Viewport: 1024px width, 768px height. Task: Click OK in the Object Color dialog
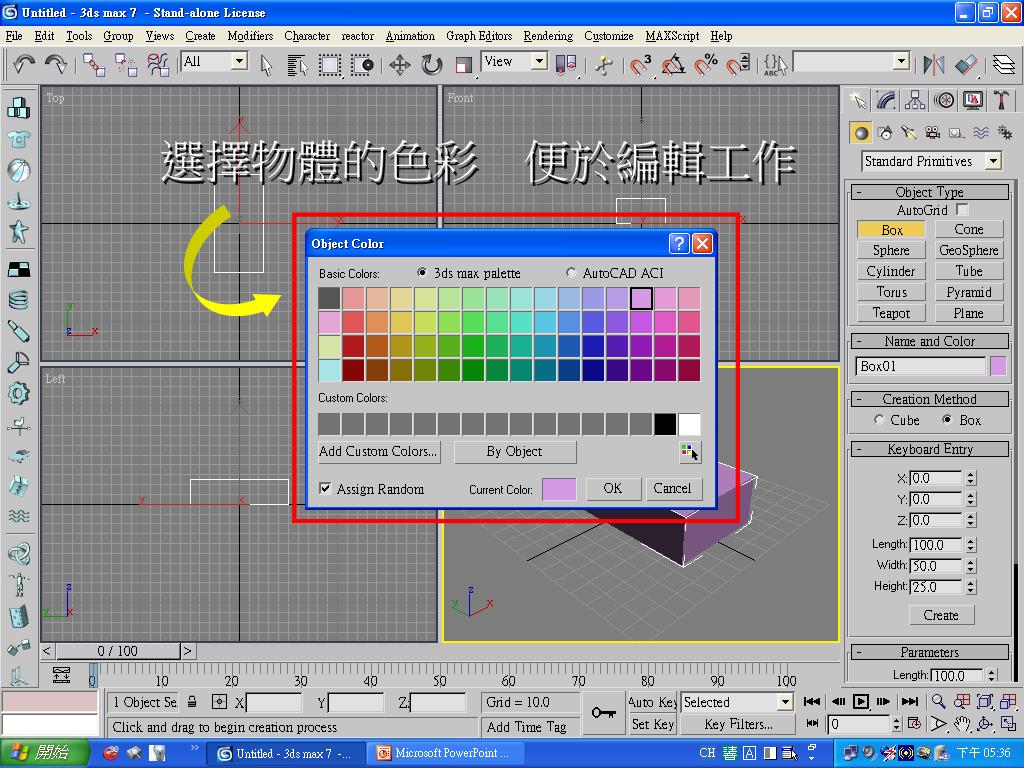tap(613, 488)
